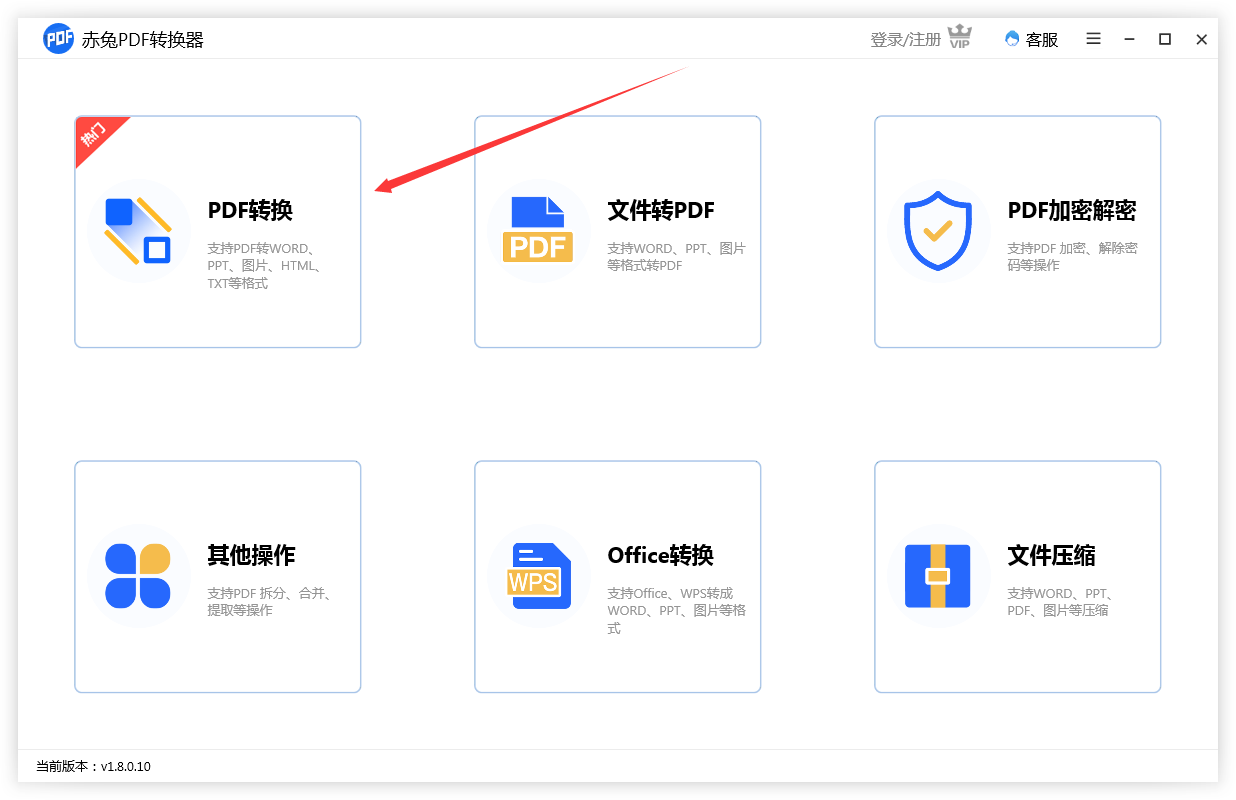This screenshot has height=800, width=1236.
Task: Click the PDF转换 blue squares icon
Action: pyautogui.click(x=138, y=231)
